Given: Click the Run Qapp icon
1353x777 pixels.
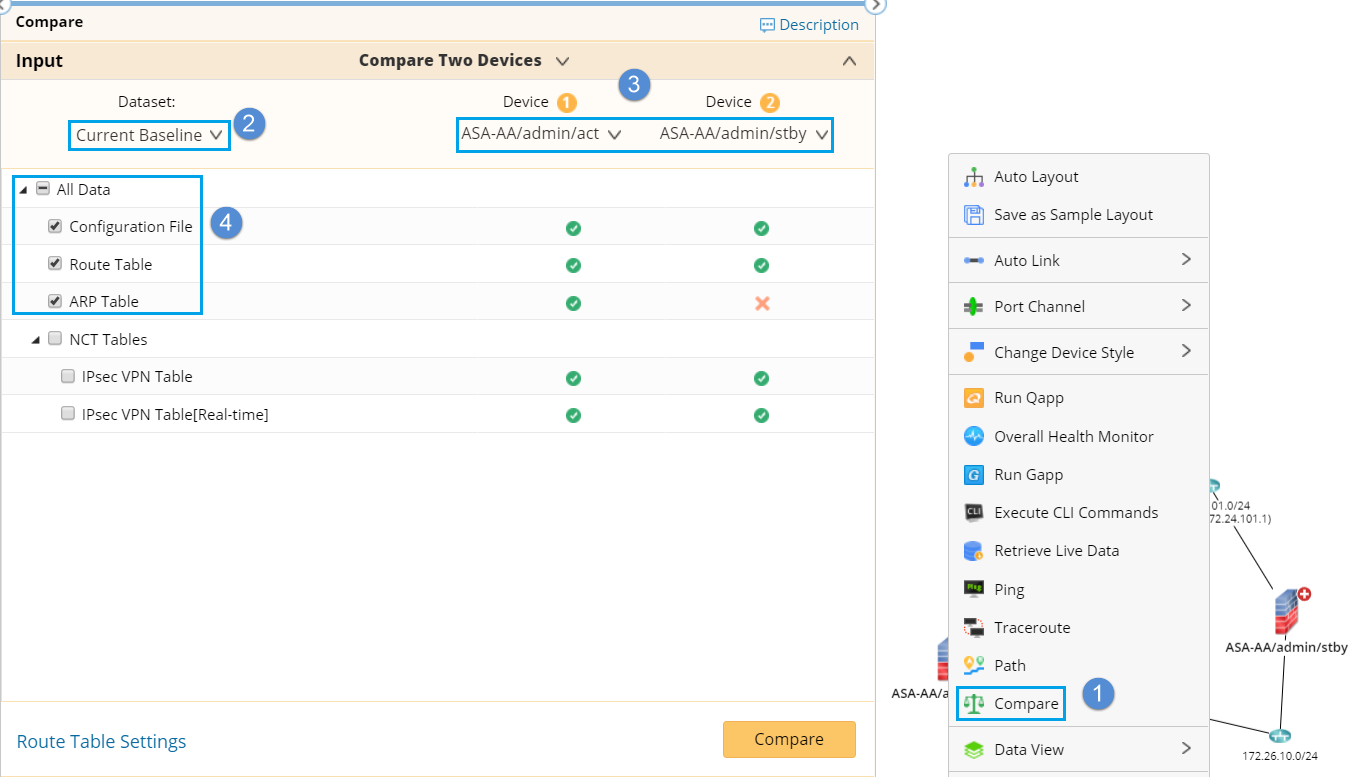Looking at the screenshot, I should point(973,398).
